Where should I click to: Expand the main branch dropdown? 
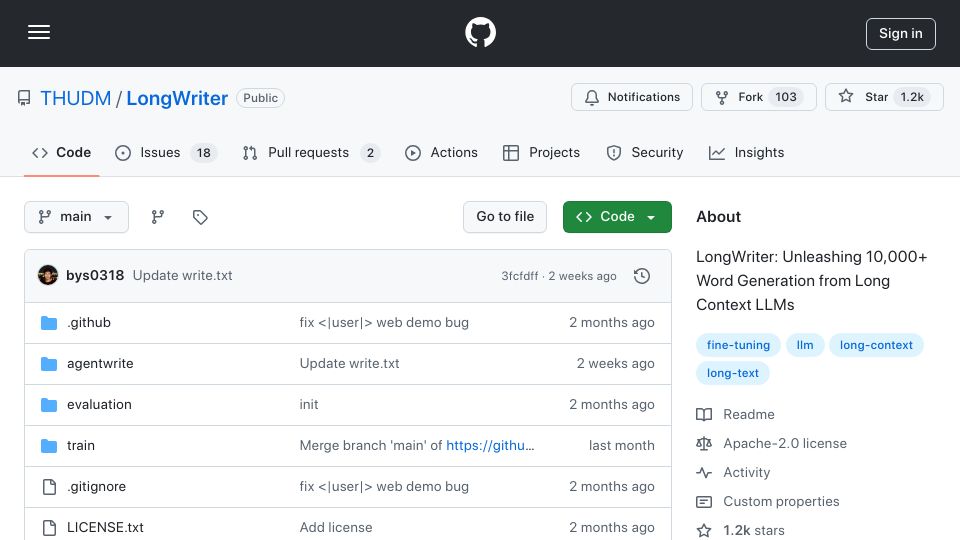(x=77, y=217)
